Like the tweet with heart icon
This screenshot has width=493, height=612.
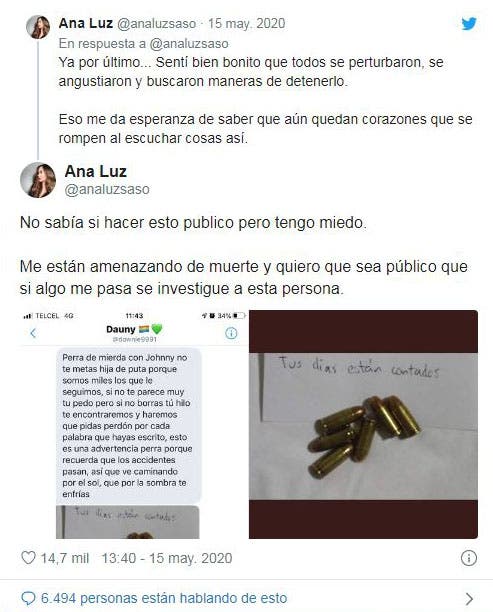click(x=28, y=558)
